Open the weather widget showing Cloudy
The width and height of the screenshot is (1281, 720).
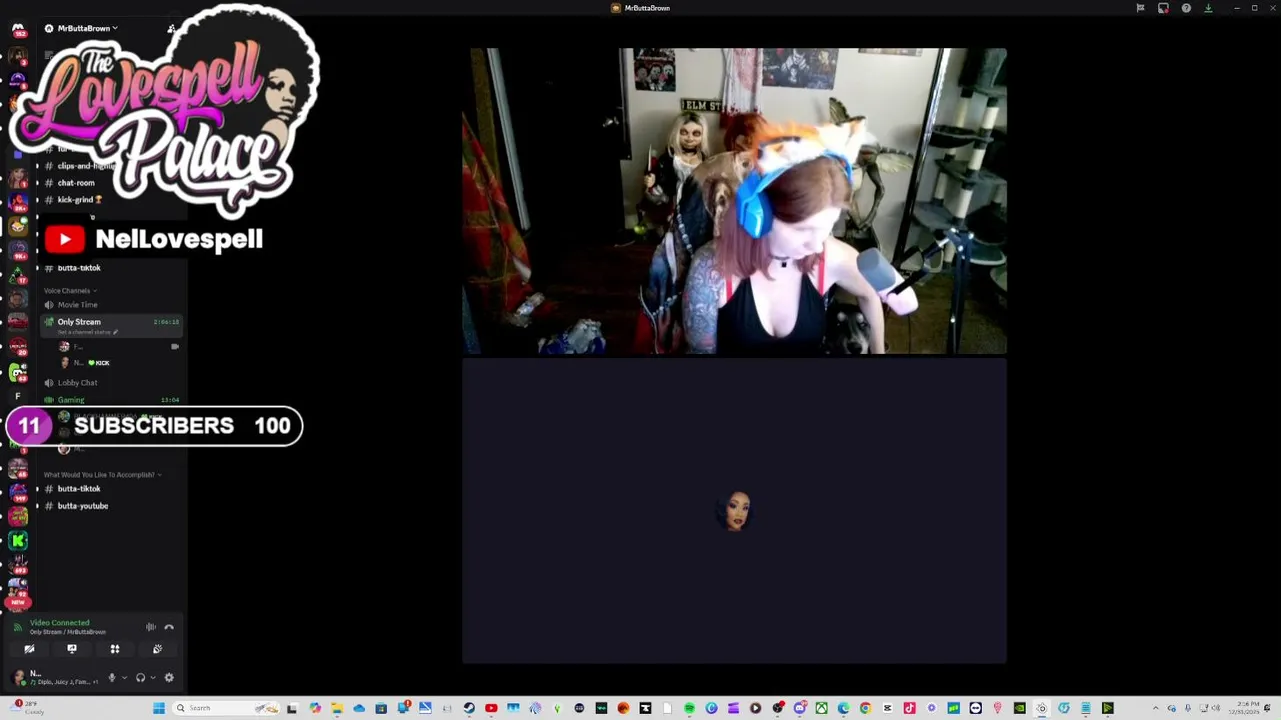28,708
